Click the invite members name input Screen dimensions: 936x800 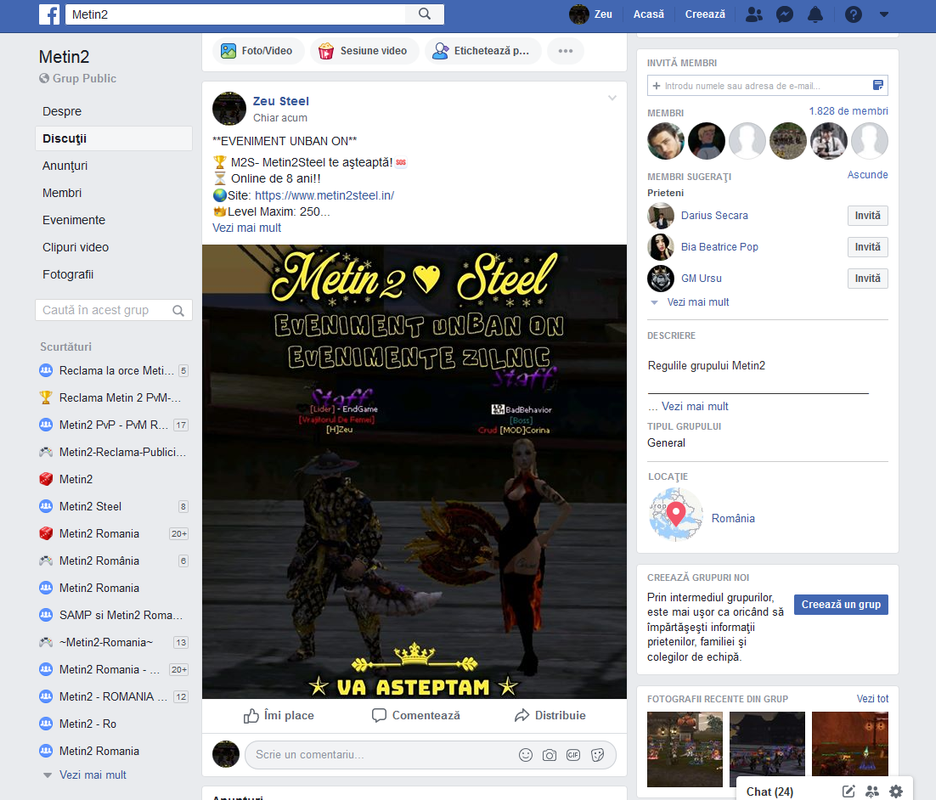(759, 85)
